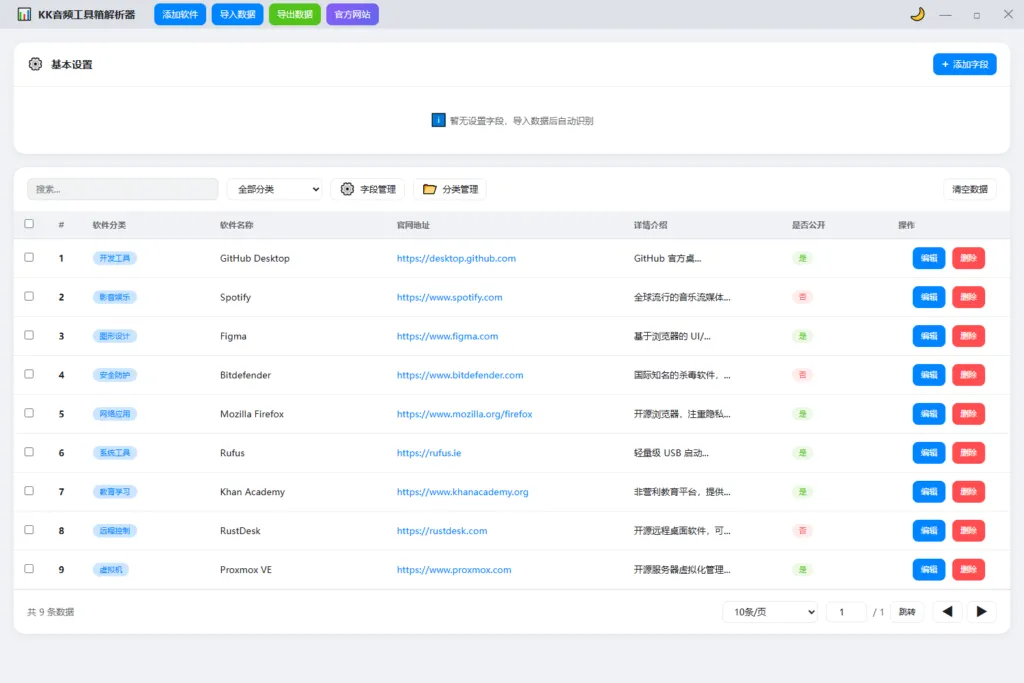Edit the Spotify row
The height and width of the screenshot is (683, 1024).
tap(929, 297)
